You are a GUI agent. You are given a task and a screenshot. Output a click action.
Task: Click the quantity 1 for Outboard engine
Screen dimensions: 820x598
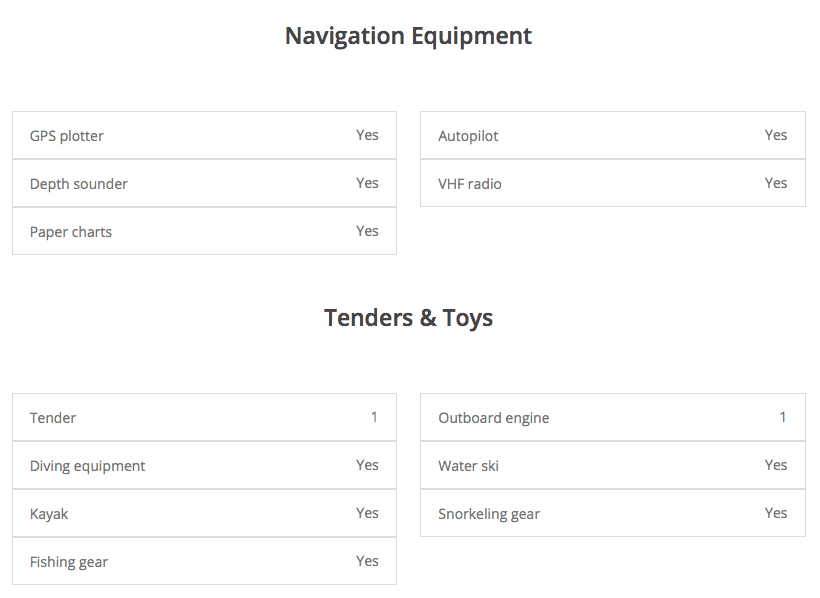tap(783, 417)
